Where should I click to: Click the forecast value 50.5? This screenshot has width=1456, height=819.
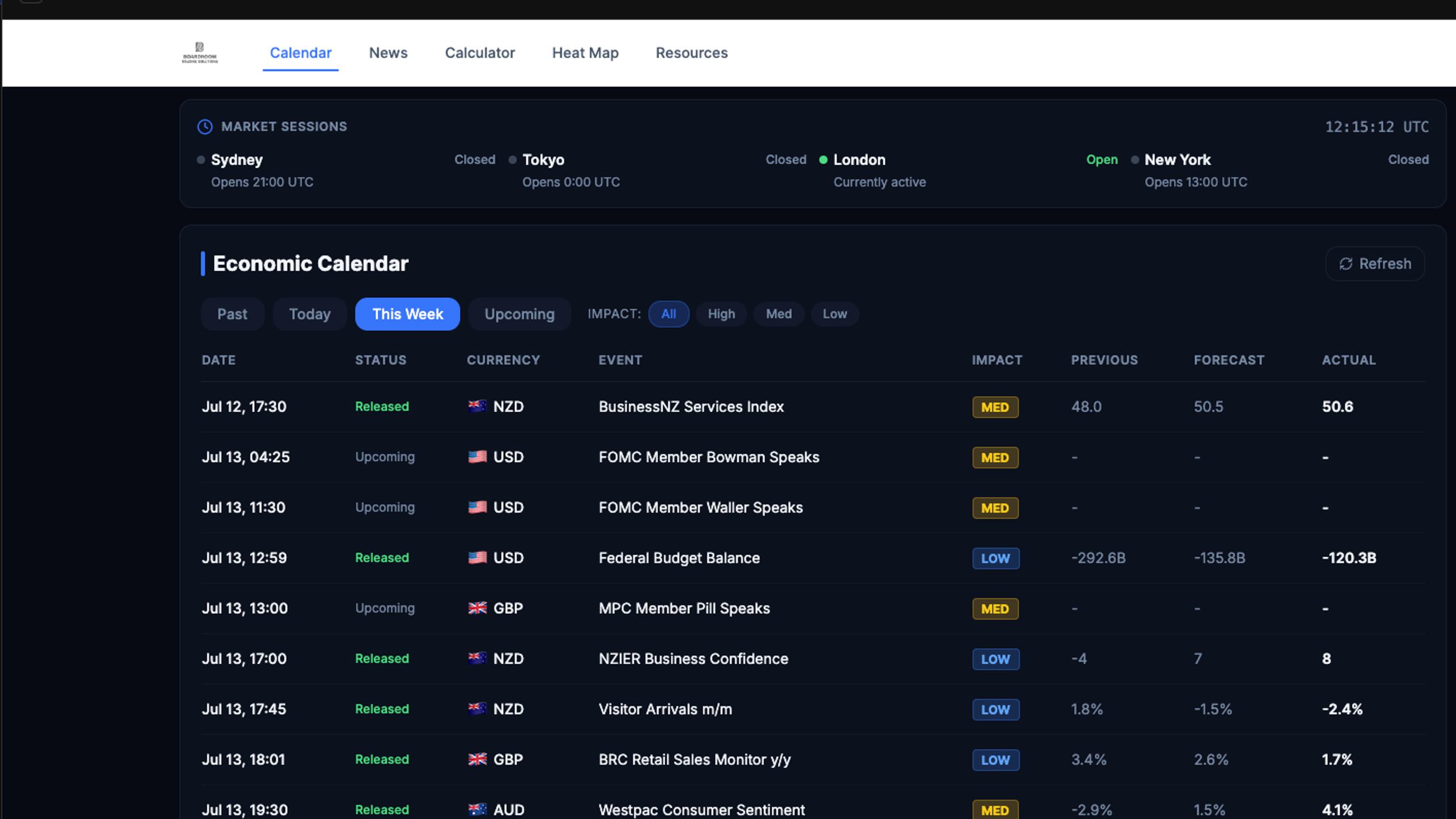[1208, 407]
